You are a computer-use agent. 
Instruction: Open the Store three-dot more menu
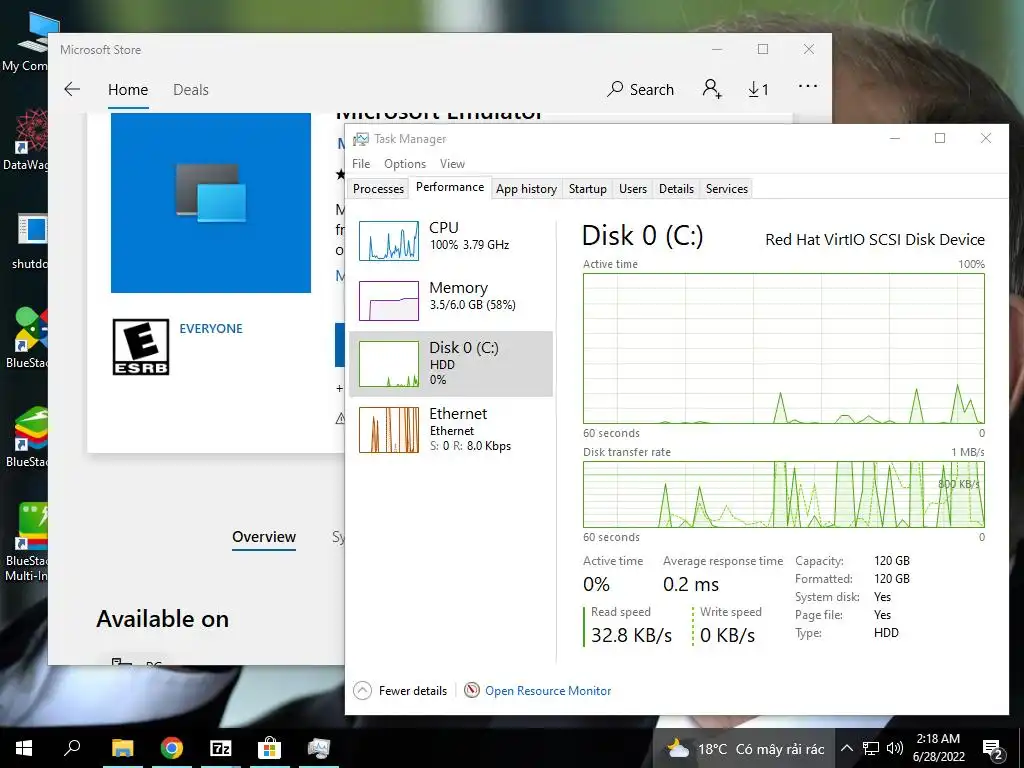coord(808,86)
